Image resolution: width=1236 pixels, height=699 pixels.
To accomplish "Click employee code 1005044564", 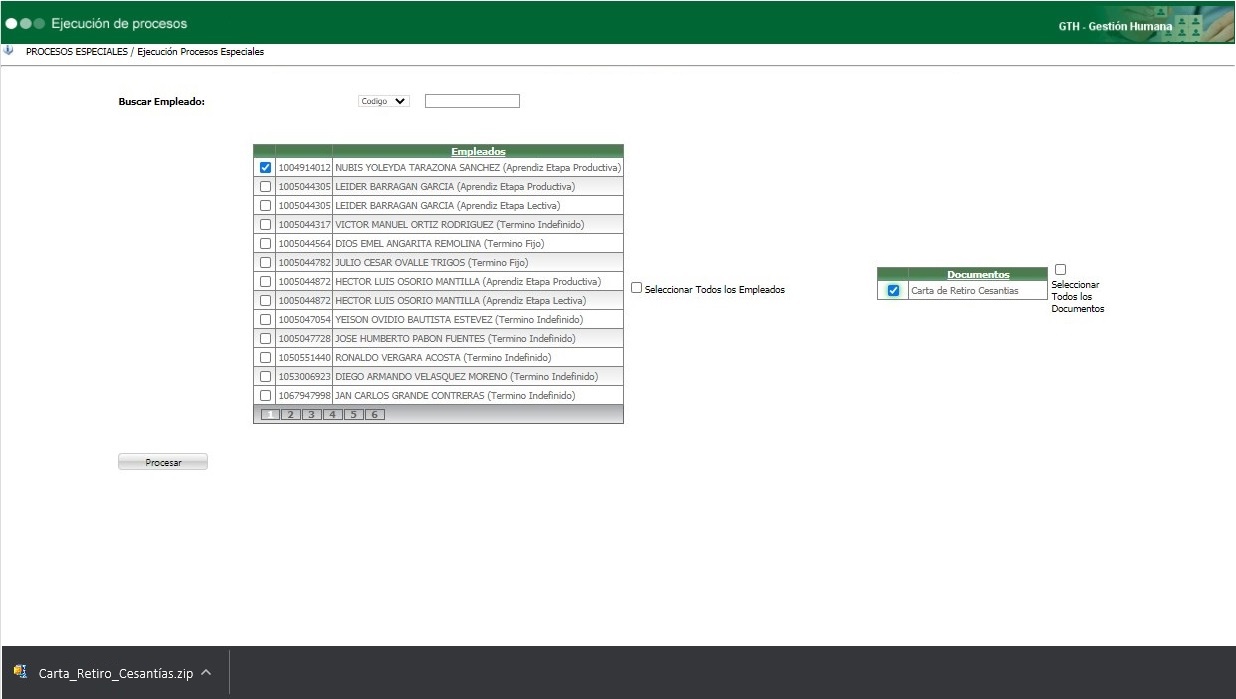I will coord(304,244).
